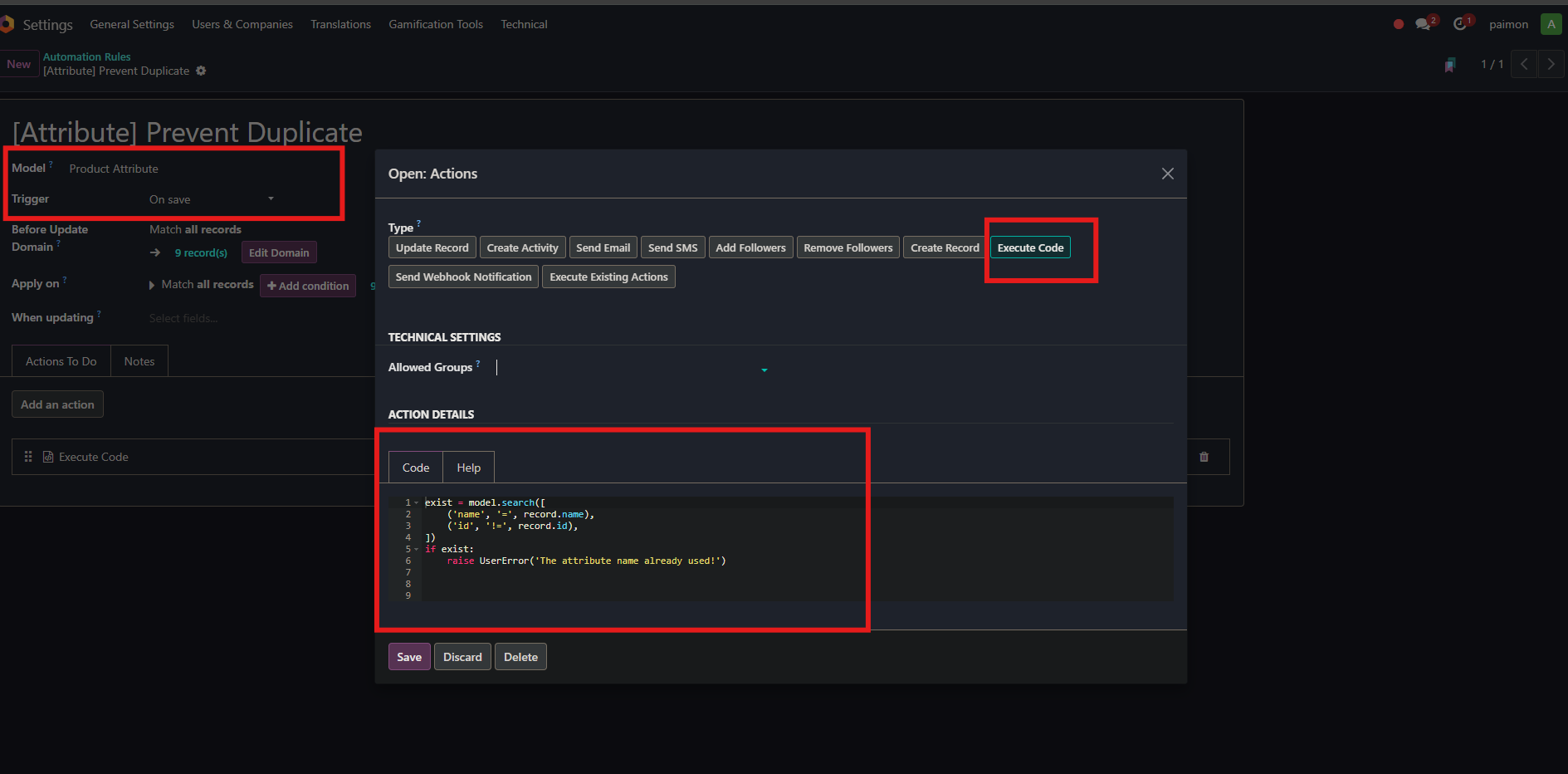Screen dimensions: 1568x774
Task: Delete the Execute Code action with trash icon
Action: tap(1204, 457)
